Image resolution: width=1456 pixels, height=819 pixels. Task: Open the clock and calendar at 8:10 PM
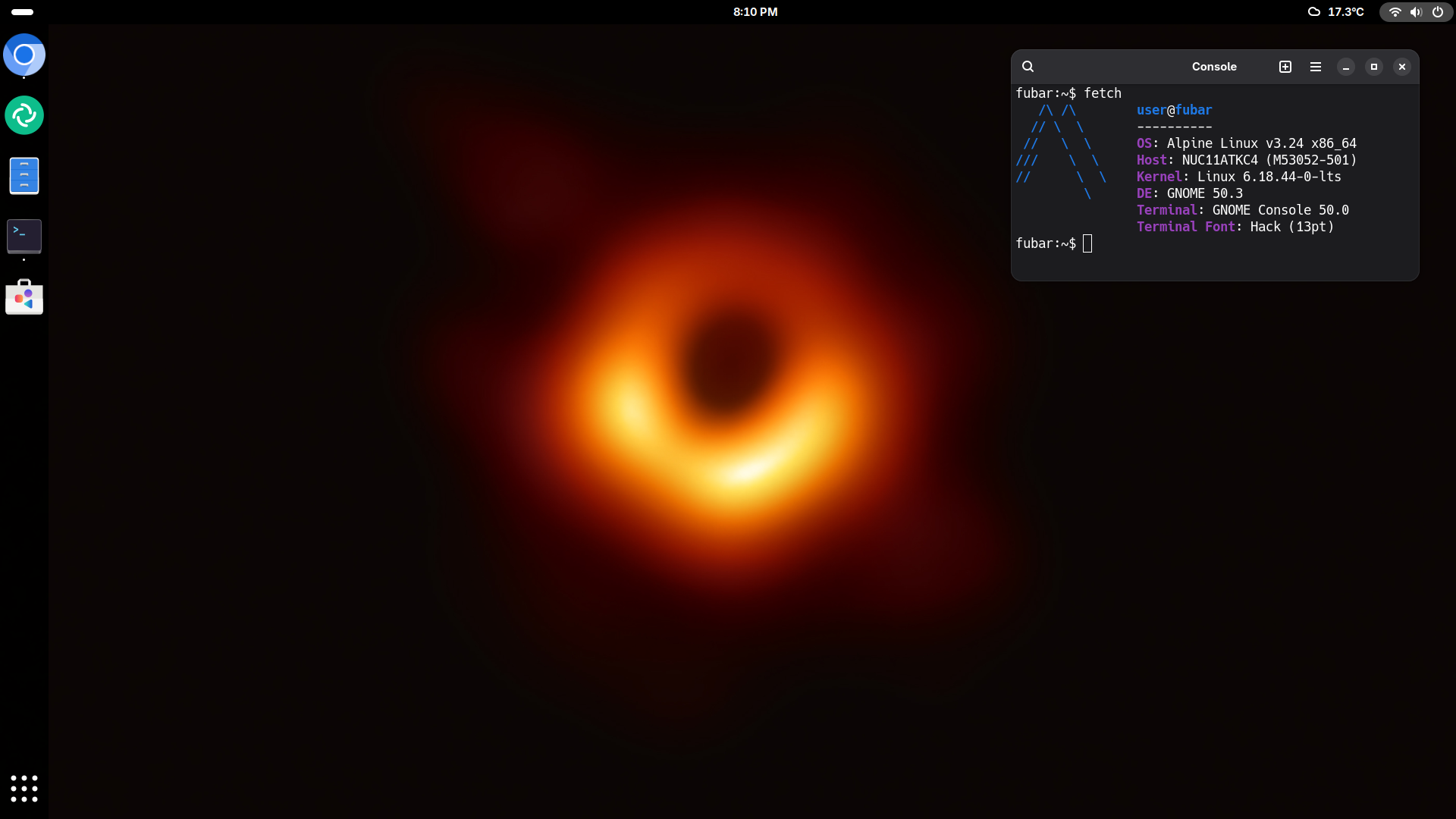tap(755, 12)
